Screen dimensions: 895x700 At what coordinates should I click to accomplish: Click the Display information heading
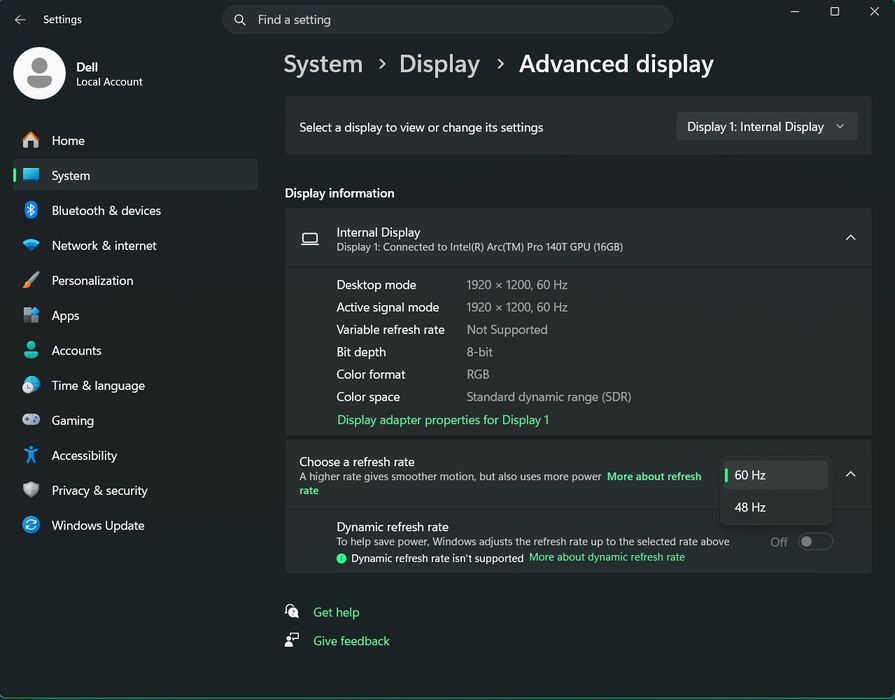tap(340, 193)
